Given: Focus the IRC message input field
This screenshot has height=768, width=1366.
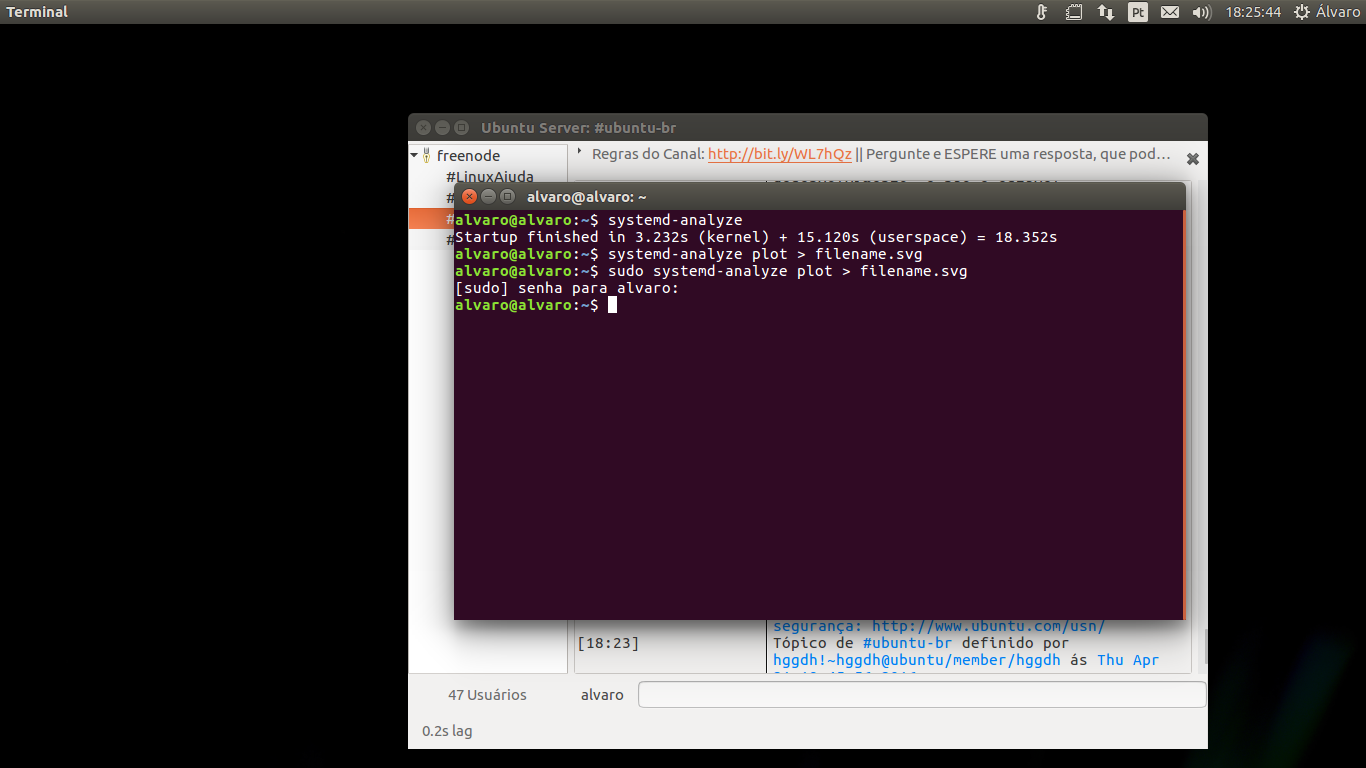Looking at the screenshot, I should (x=922, y=694).
